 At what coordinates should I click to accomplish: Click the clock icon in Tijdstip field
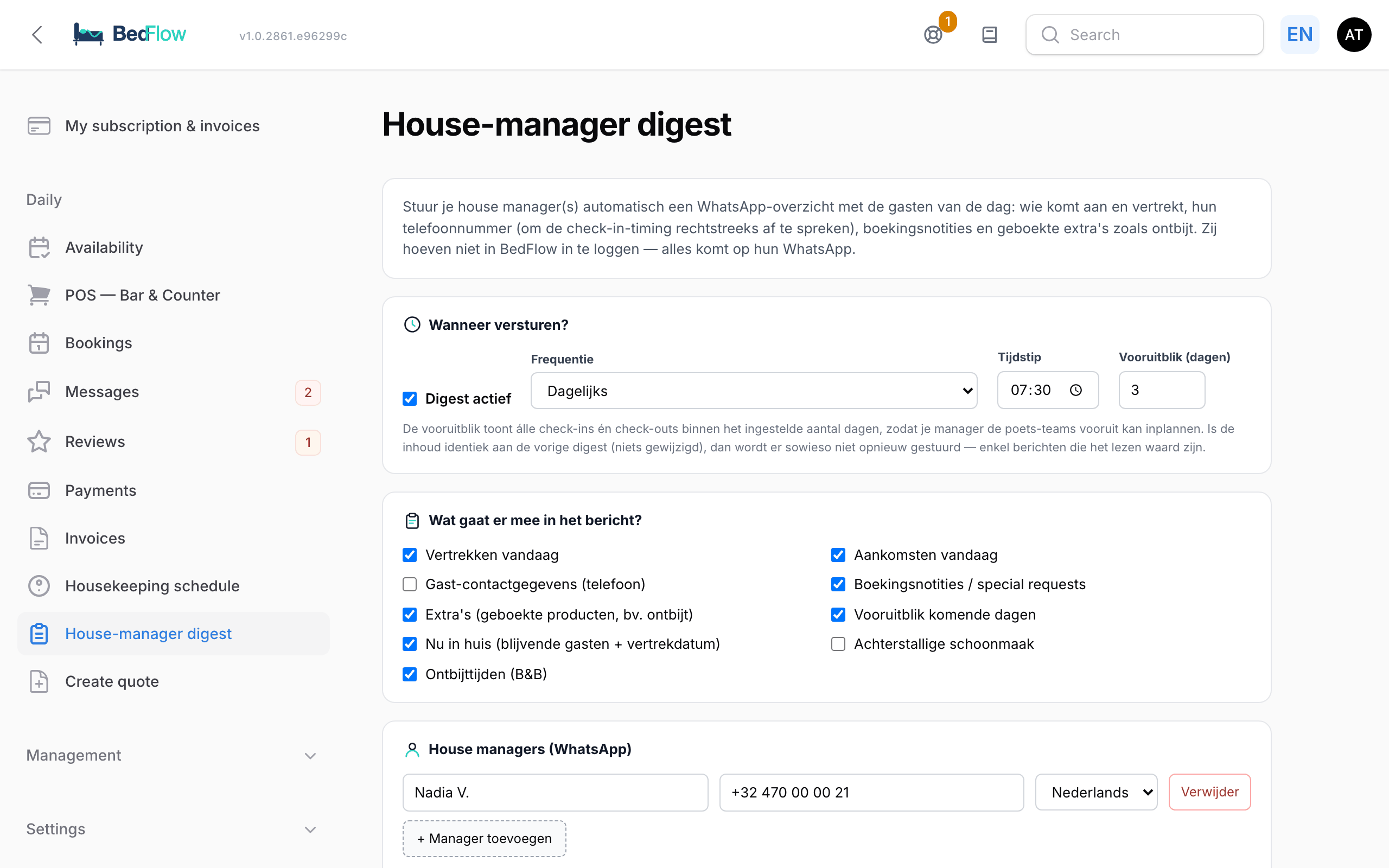(x=1075, y=391)
